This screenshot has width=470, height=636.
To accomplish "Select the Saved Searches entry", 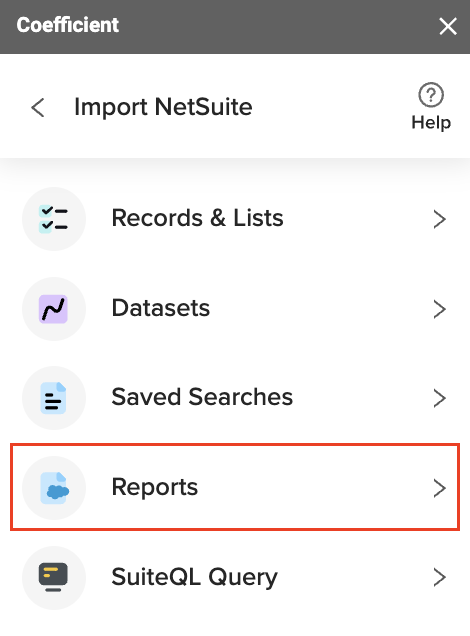I will point(235,398).
